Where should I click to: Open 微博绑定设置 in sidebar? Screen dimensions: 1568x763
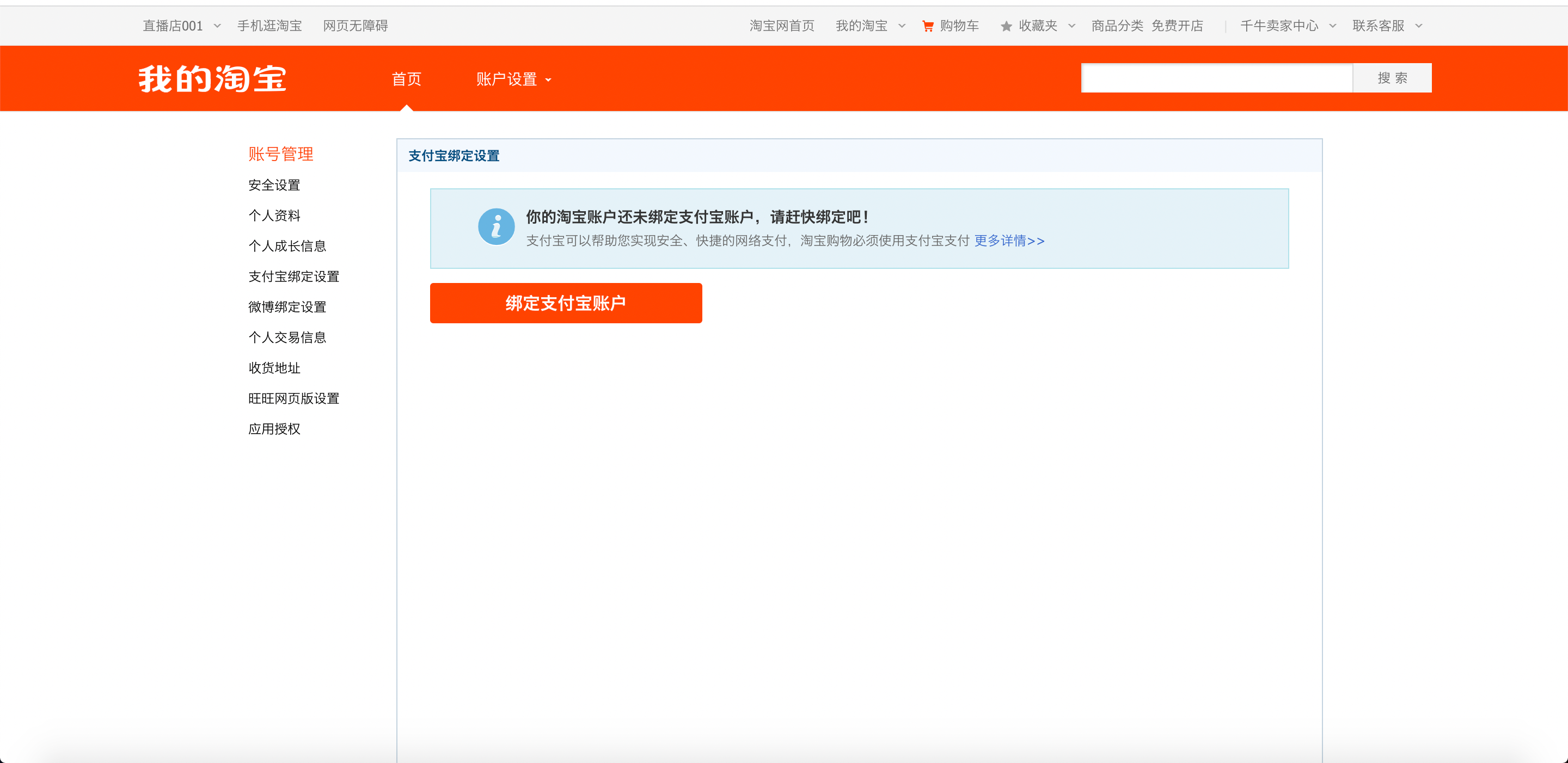click(x=287, y=306)
